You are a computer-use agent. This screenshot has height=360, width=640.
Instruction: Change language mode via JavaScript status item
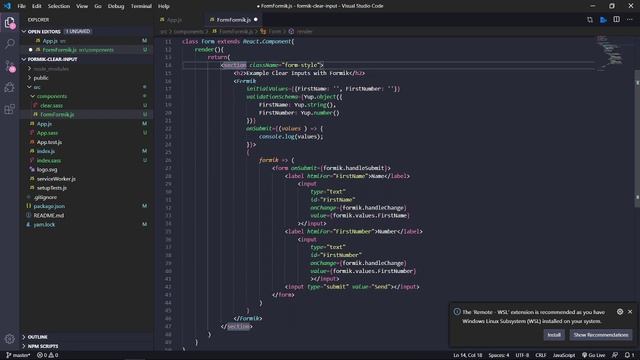[x=564, y=355]
